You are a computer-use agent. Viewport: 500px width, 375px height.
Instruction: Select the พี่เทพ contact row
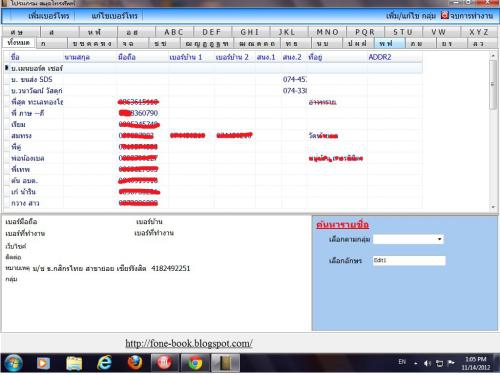213,169
